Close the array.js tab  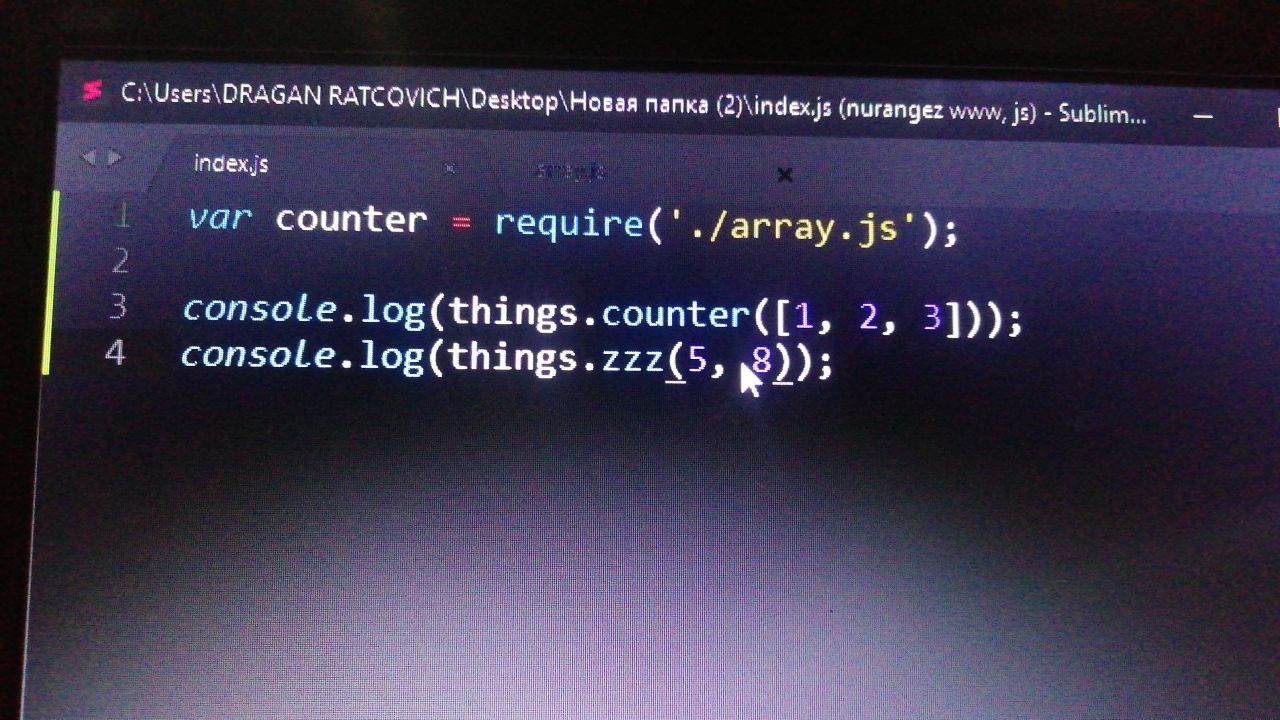click(785, 175)
